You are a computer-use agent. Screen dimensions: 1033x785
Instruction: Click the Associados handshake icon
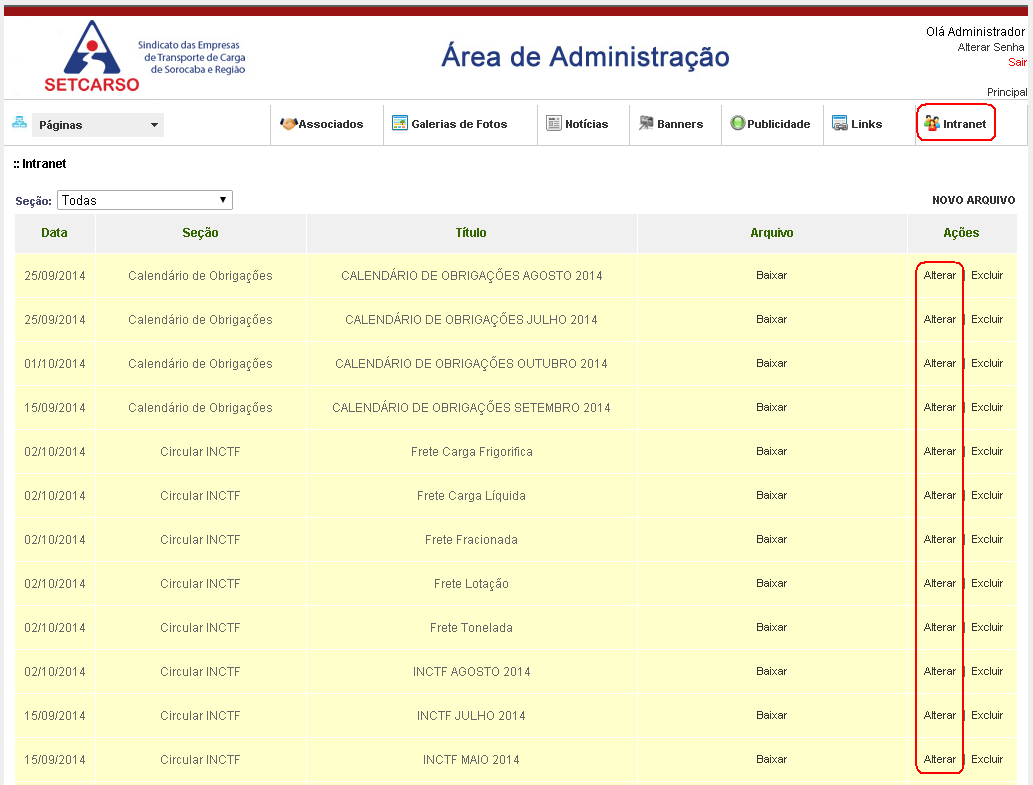pyautogui.click(x=289, y=123)
